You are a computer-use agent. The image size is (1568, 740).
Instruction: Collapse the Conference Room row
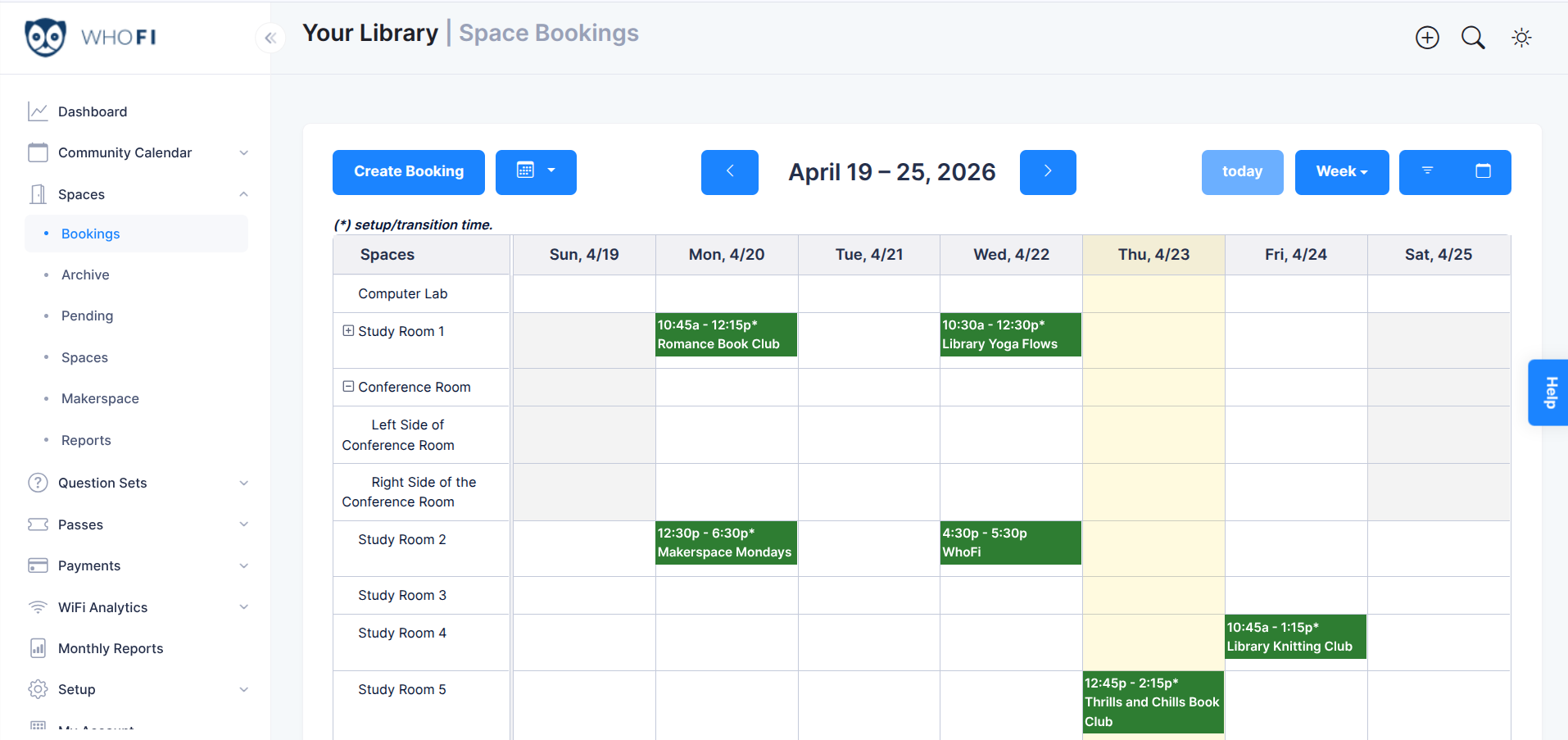(x=348, y=387)
